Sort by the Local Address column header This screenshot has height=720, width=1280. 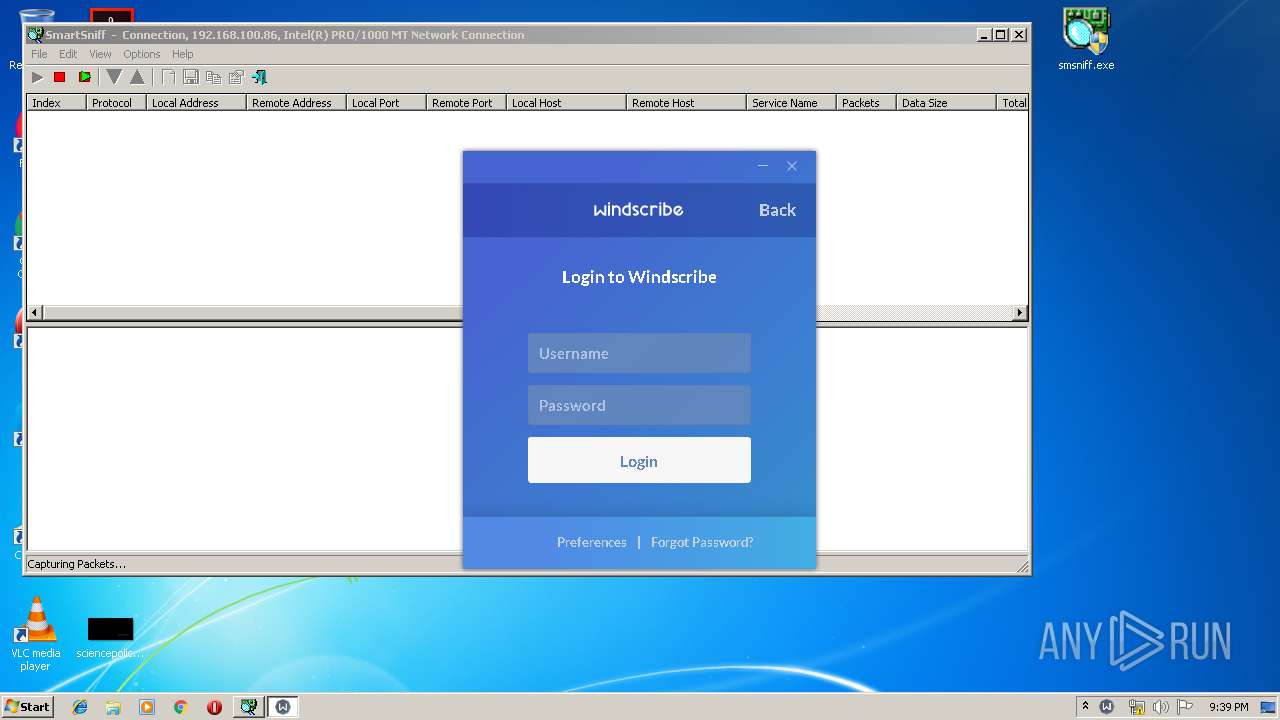tap(196, 102)
